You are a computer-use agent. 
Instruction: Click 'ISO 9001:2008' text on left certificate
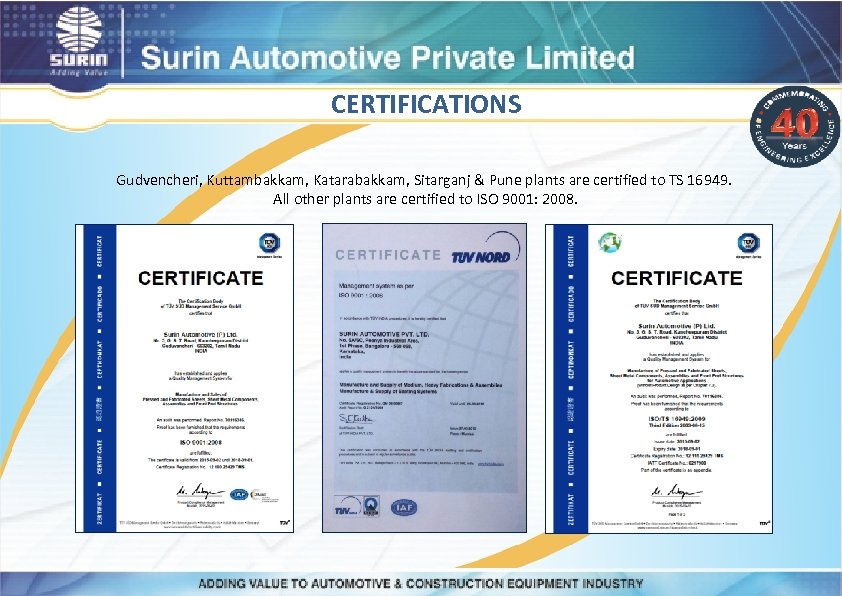[200, 442]
